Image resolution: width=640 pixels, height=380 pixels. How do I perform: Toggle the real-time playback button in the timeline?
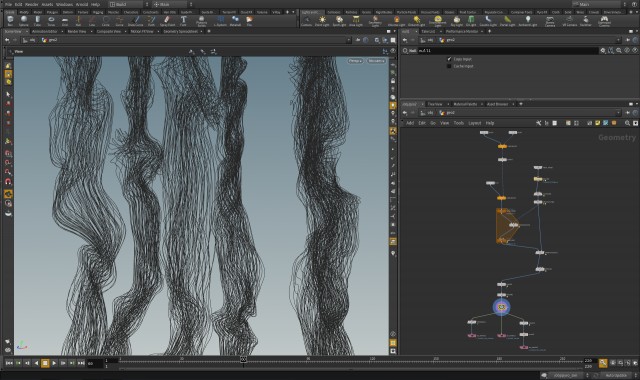[x=602, y=362]
